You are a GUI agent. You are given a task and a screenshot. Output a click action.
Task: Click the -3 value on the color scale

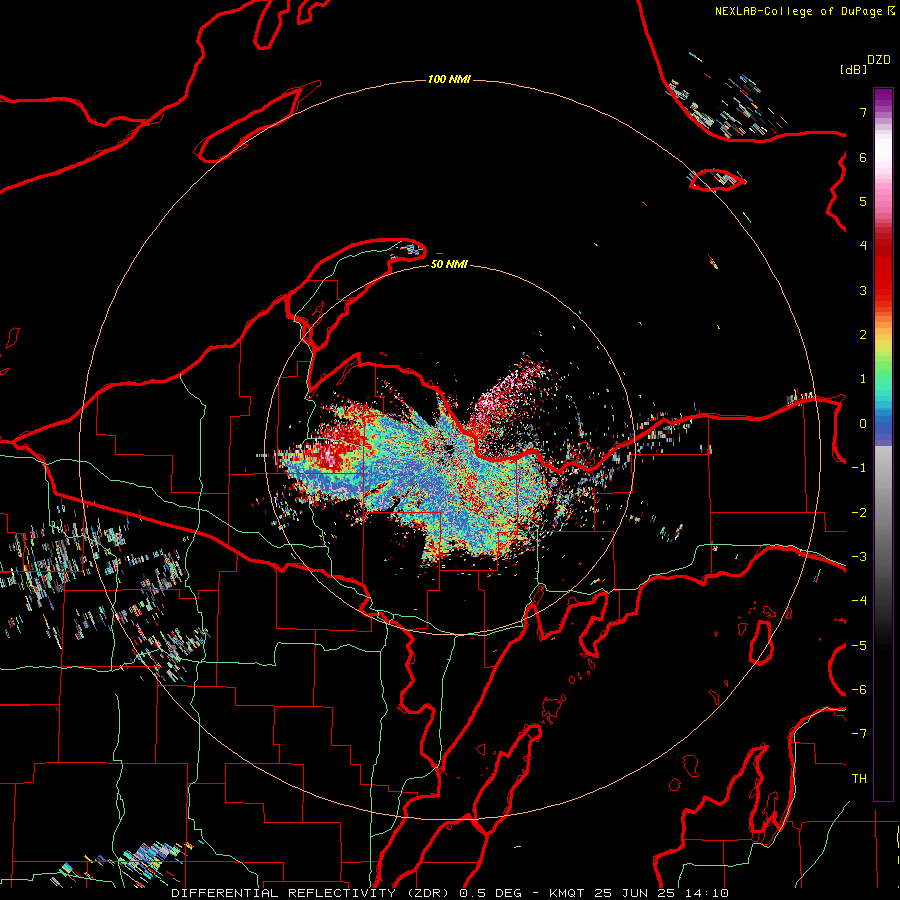pyautogui.click(x=859, y=557)
